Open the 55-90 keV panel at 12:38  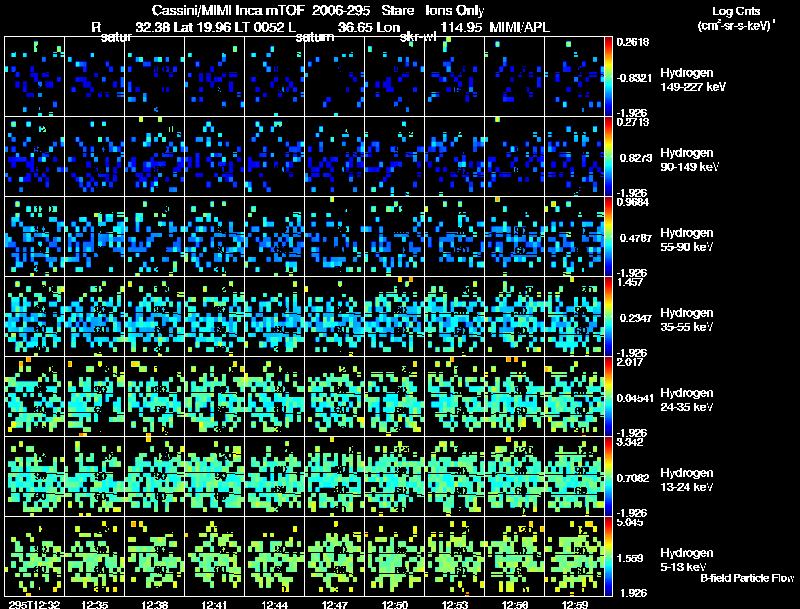[154, 236]
